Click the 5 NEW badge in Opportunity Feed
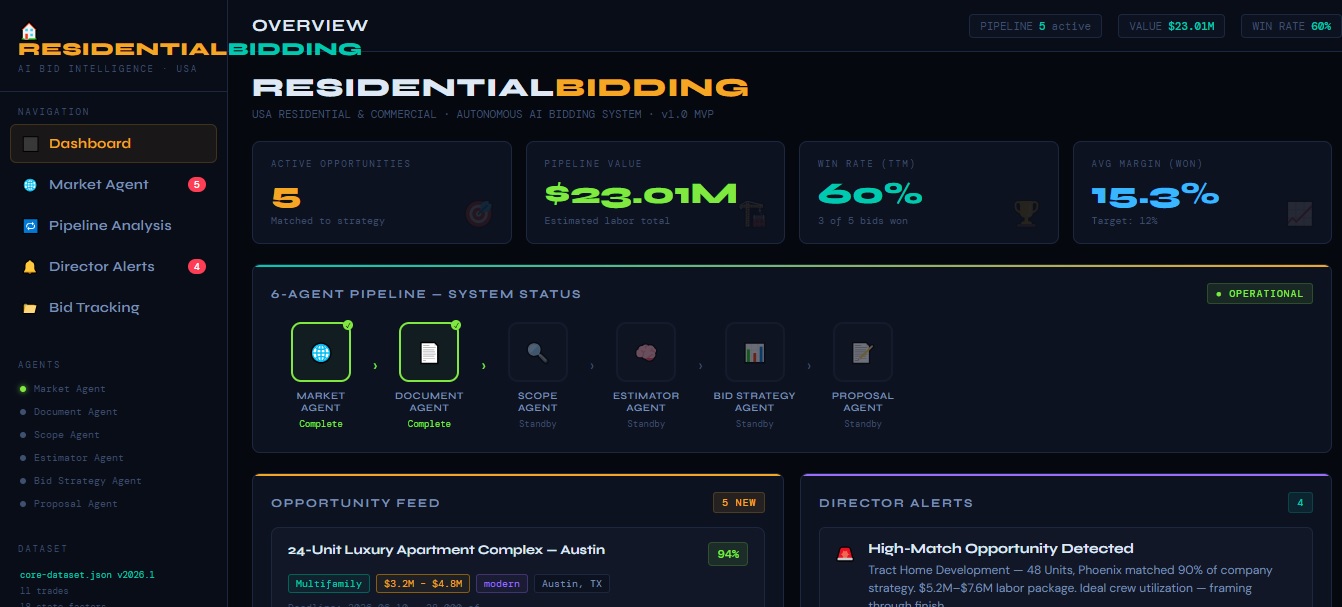 point(738,503)
